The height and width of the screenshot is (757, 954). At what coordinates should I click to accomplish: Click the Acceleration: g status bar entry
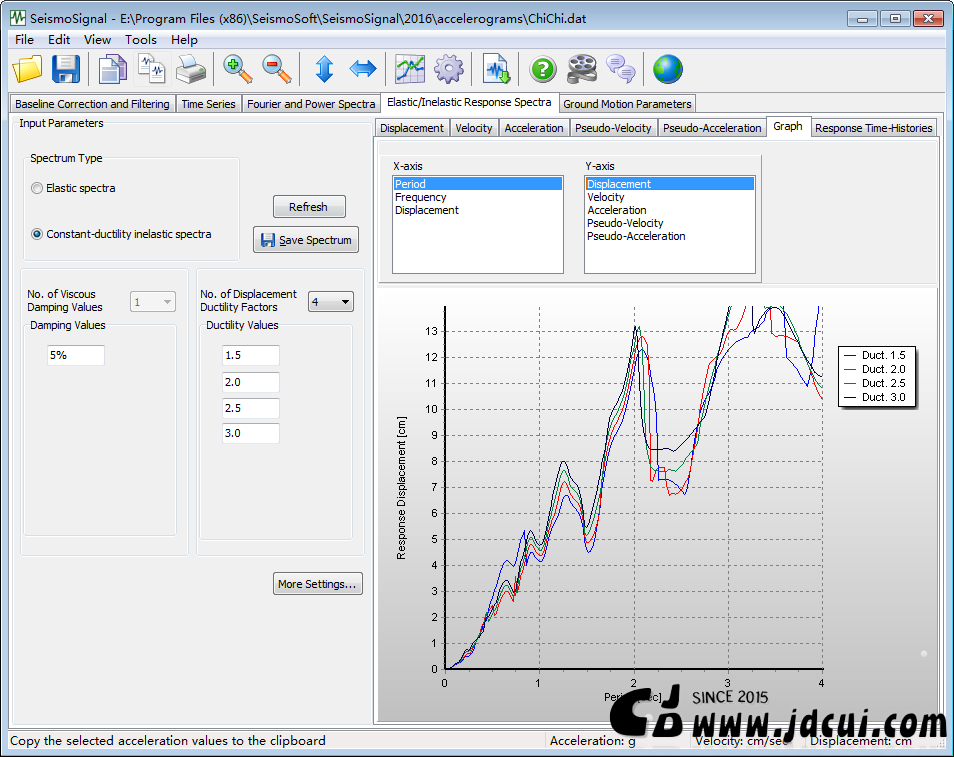tap(593, 741)
